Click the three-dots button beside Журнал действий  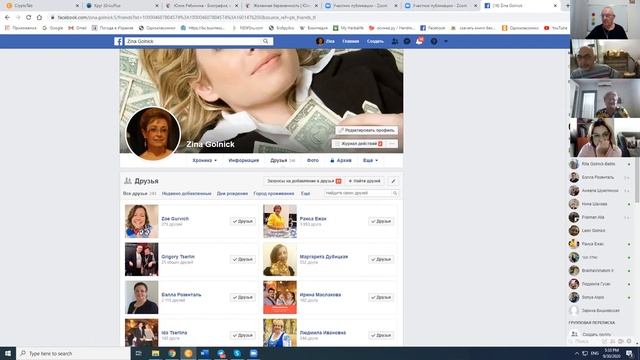[392, 144]
